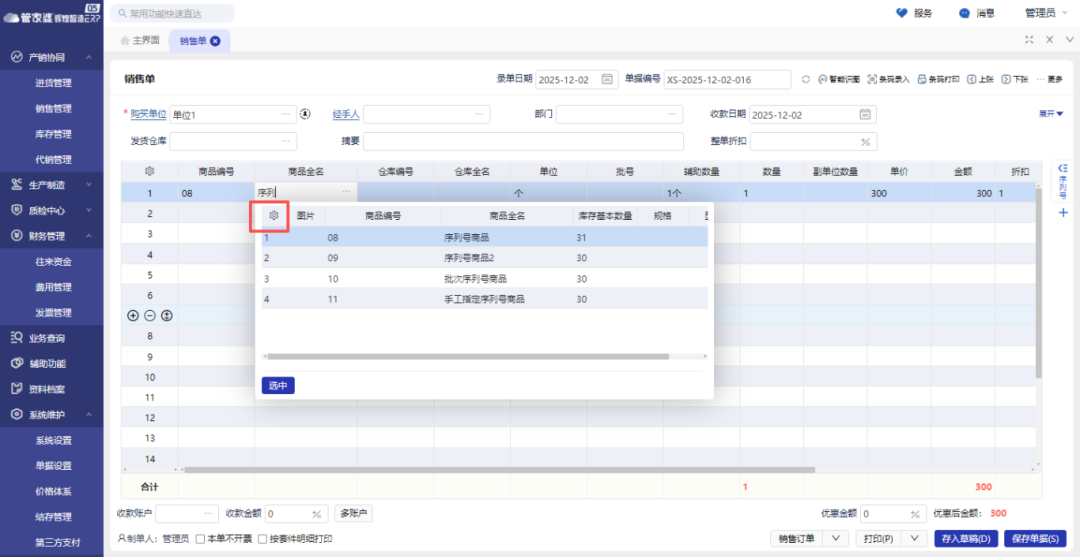Open 业务查询 in sidebar
The height and width of the screenshot is (557, 1080).
tap(47, 338)
